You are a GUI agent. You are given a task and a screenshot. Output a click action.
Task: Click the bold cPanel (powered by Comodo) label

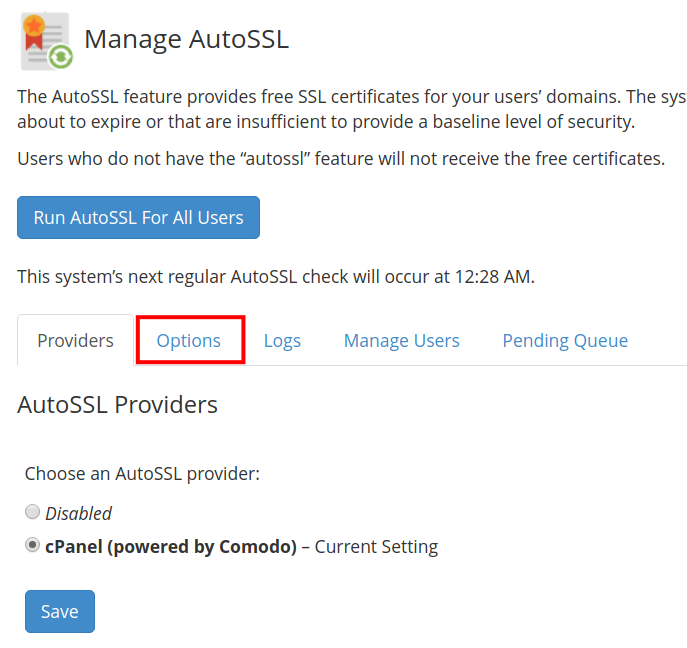pos(171,547)
